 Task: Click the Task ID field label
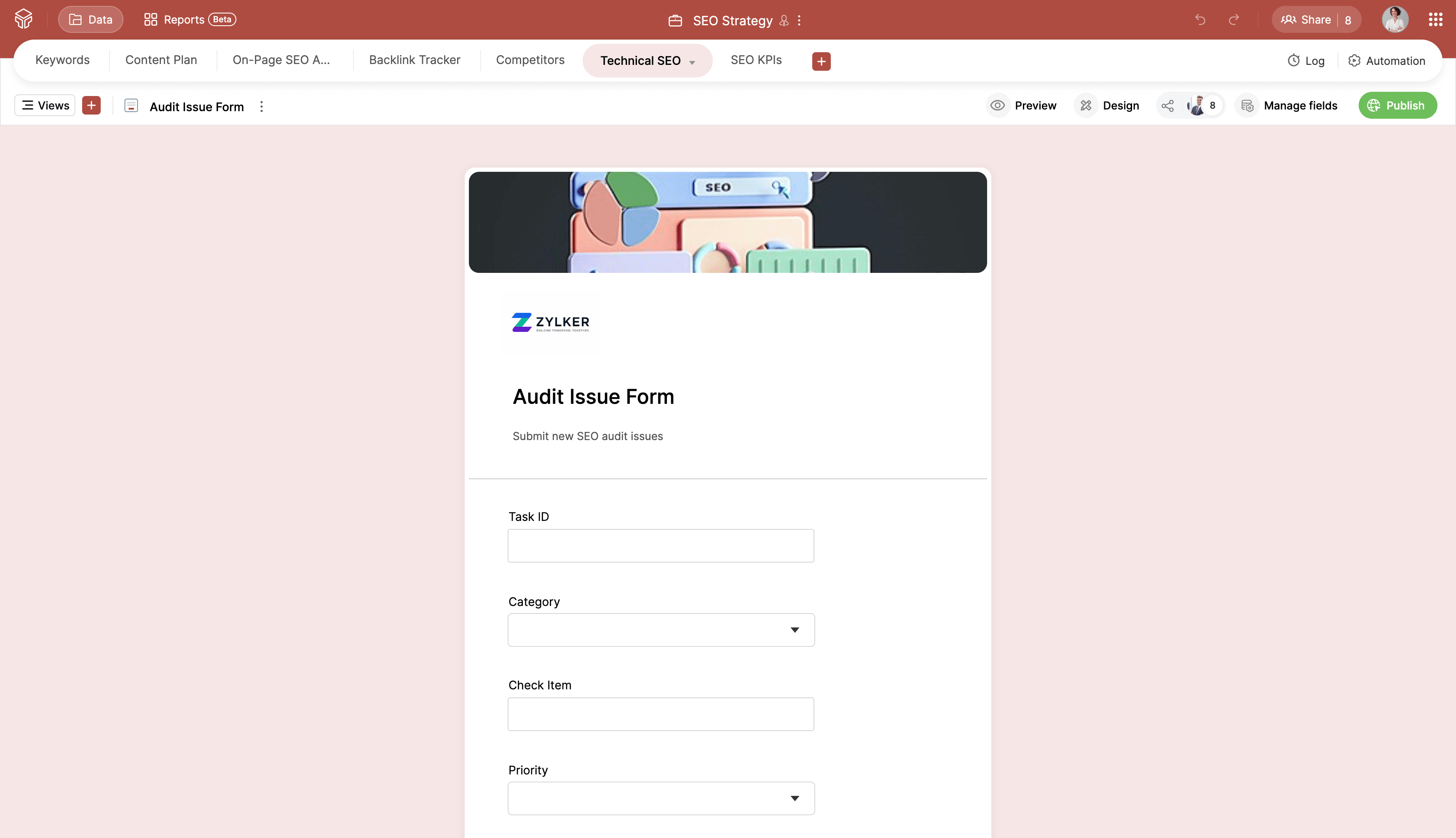pyautogui.click(x=528, y=517)
